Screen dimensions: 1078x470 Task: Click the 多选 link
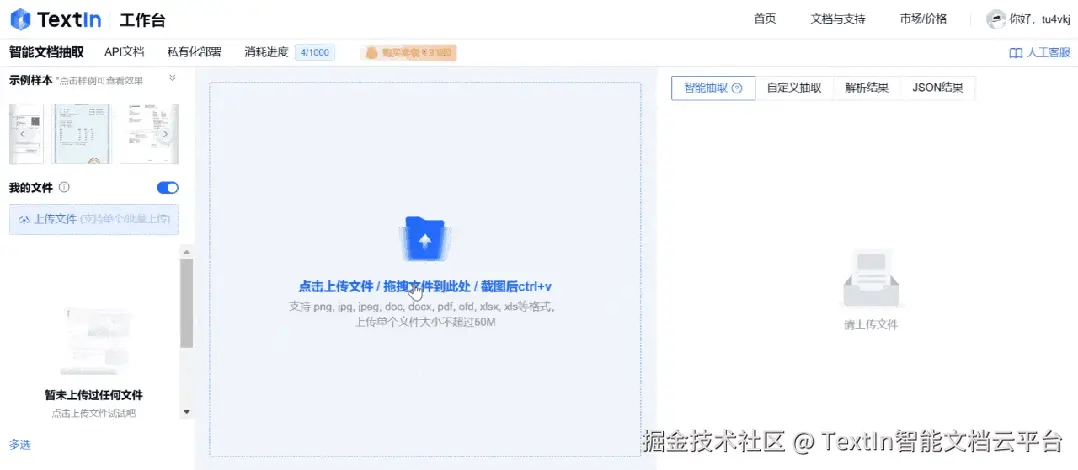(20, 445)
